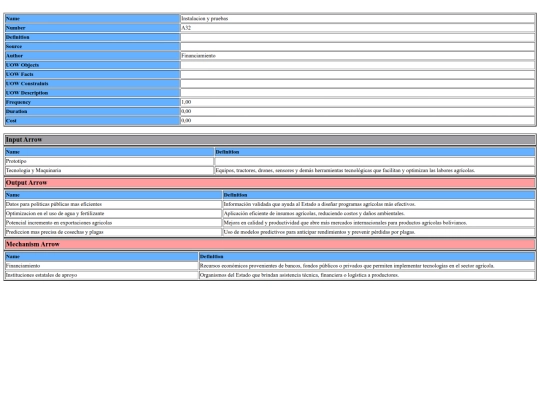Click the definition 'Uso de modelos predictivos'

coord(319,232)
